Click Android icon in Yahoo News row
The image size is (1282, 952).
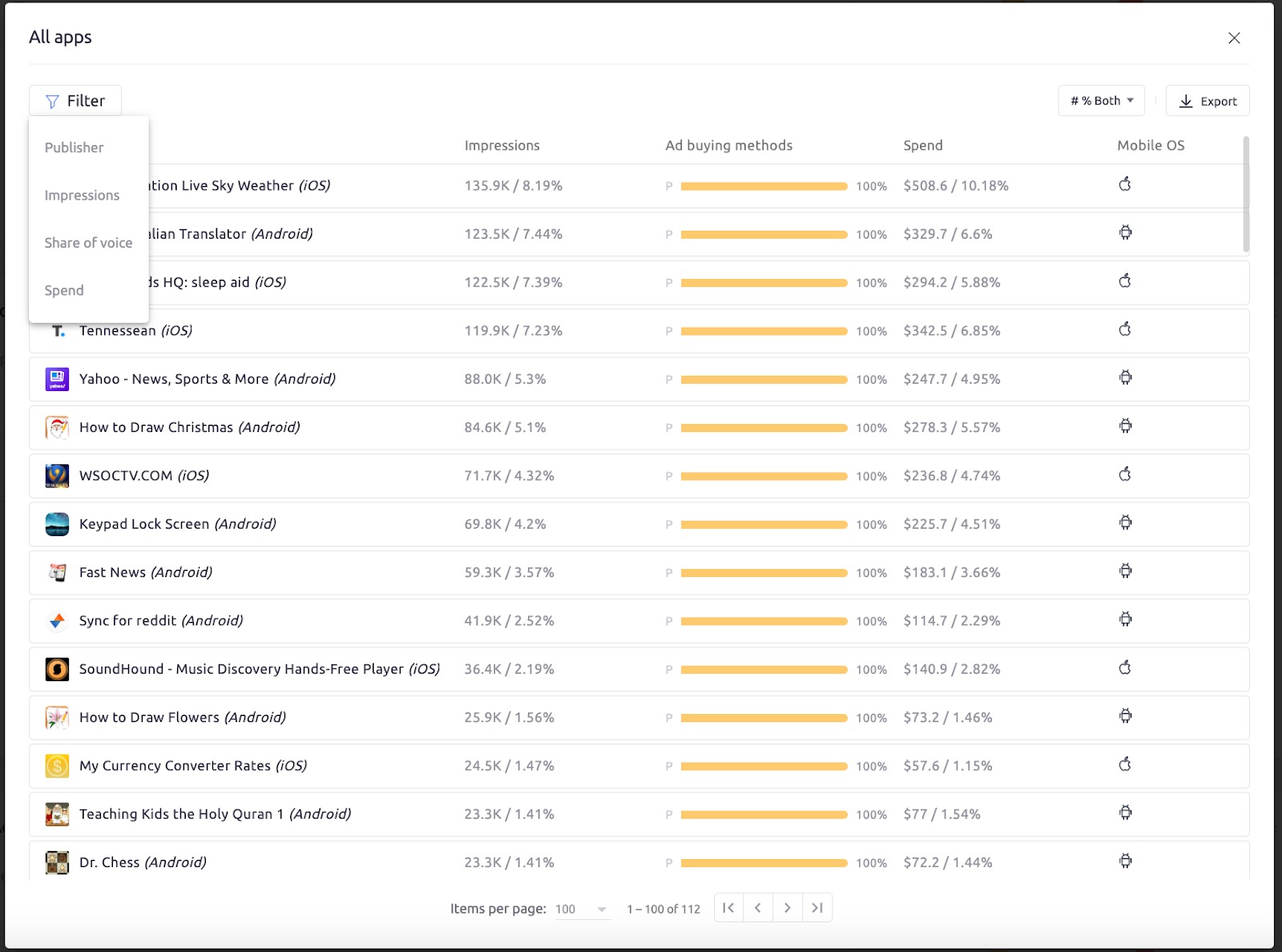point(1126,377)
